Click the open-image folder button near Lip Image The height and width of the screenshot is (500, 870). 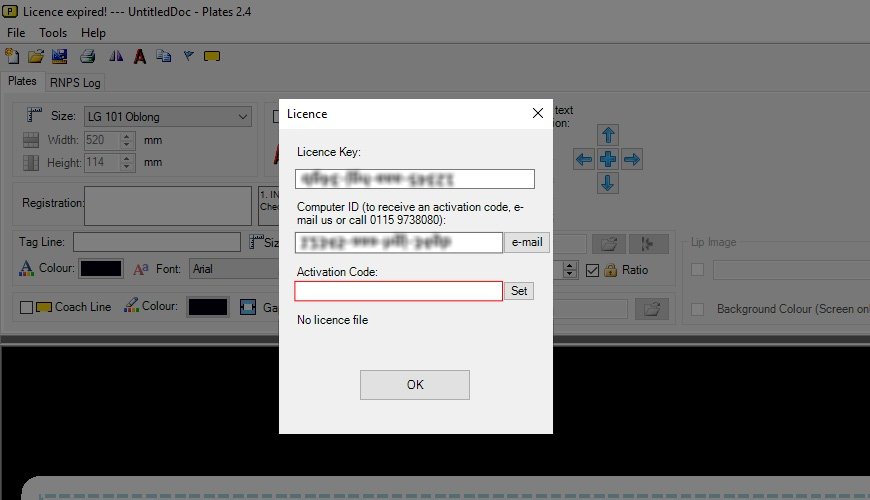coord(609,244)
